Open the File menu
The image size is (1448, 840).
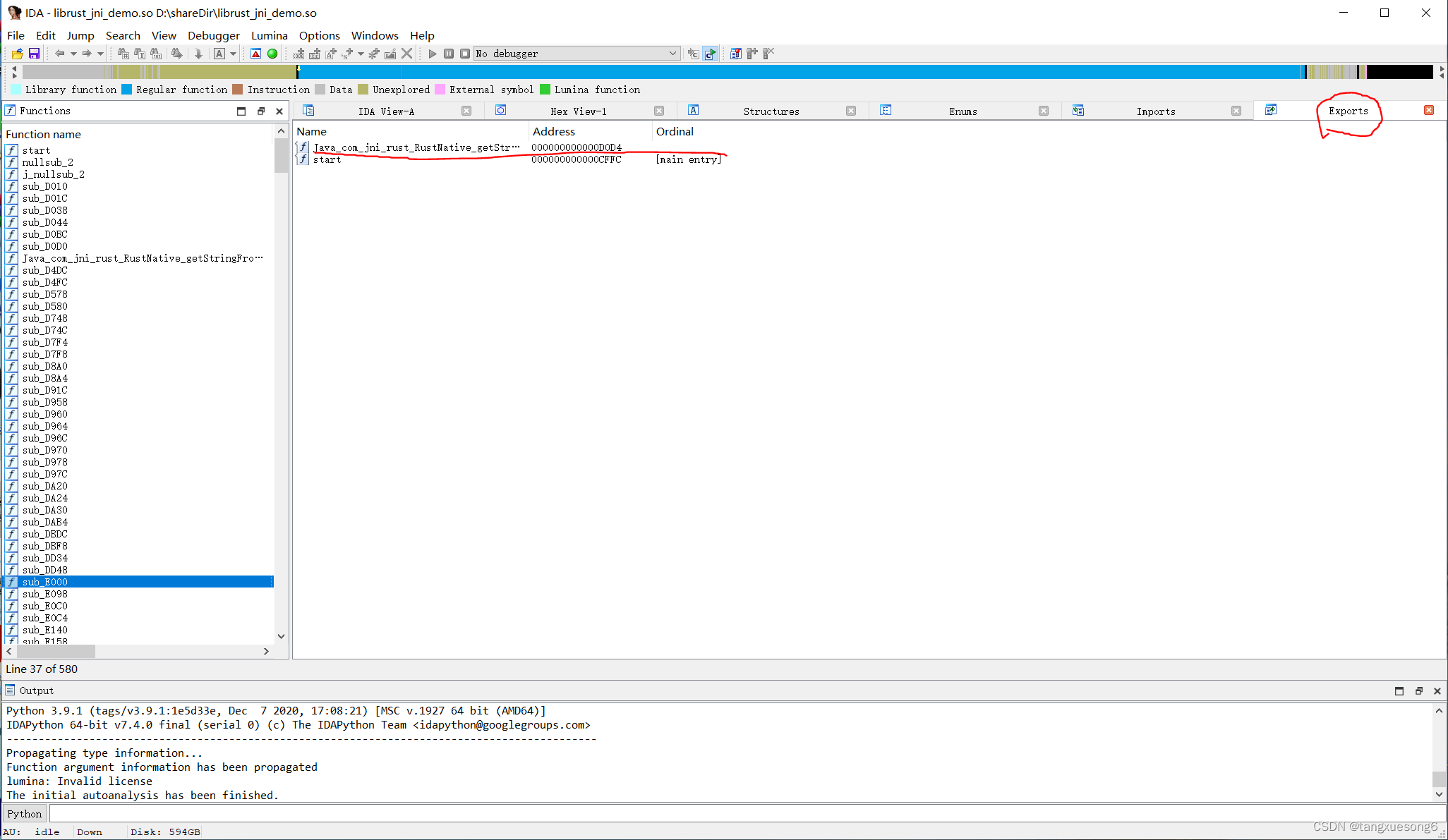tap(16, 35)
